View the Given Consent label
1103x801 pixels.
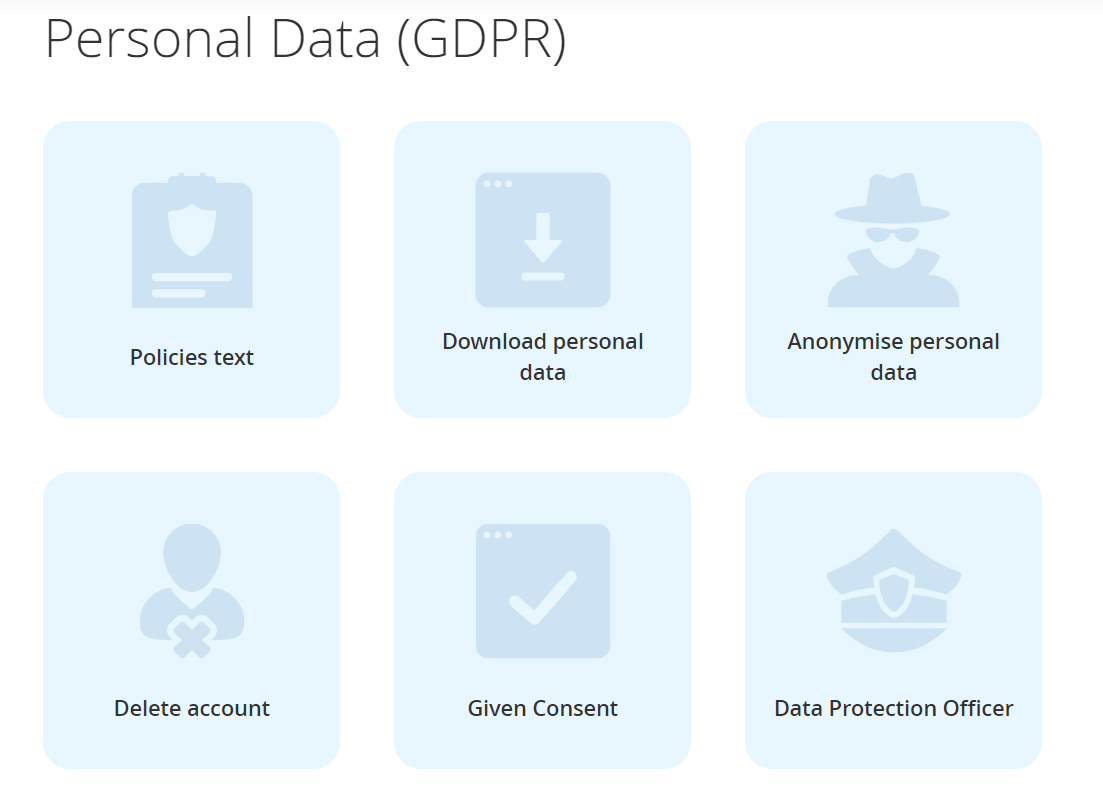coord(543,708)
